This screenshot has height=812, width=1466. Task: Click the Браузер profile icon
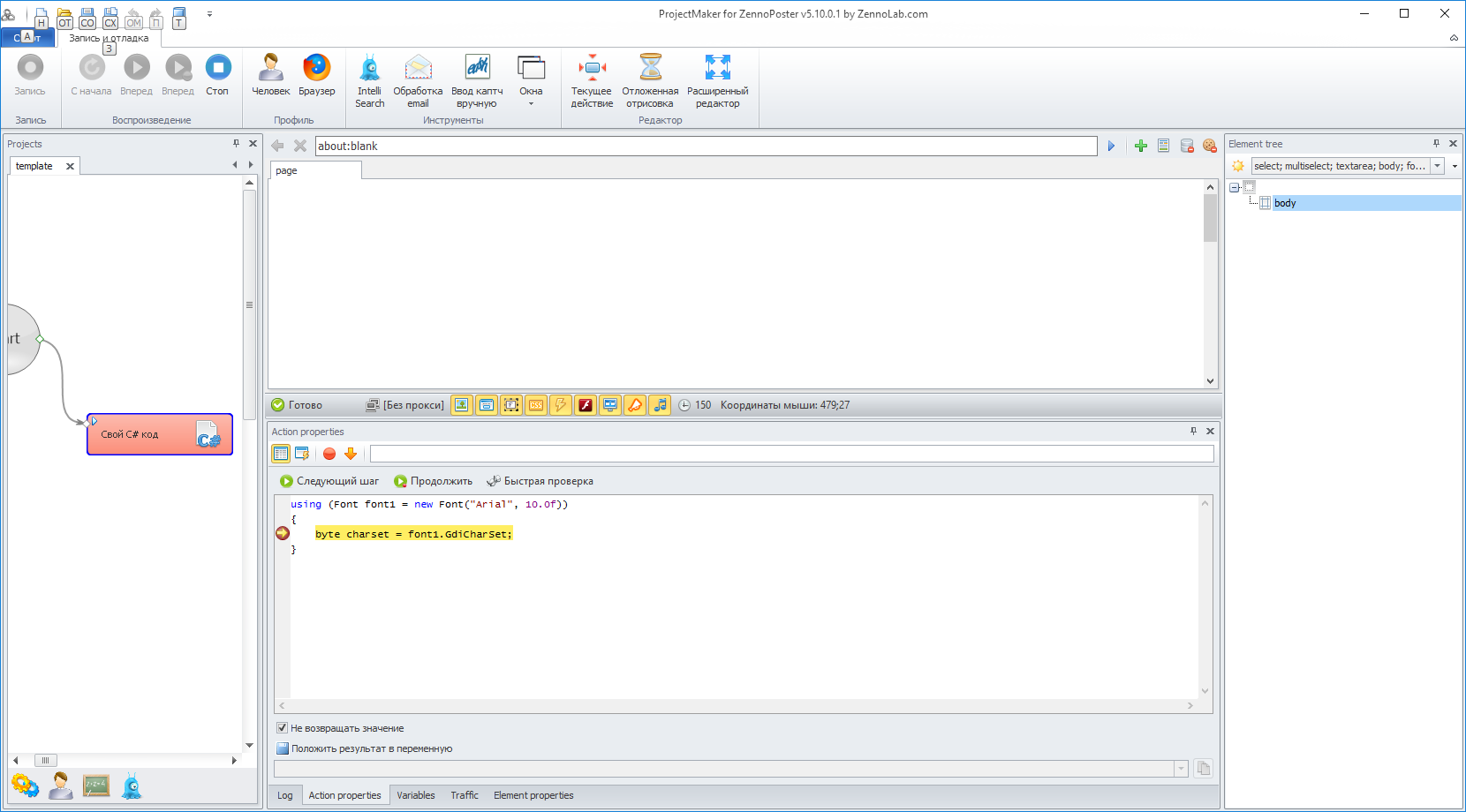coord(316,75)
